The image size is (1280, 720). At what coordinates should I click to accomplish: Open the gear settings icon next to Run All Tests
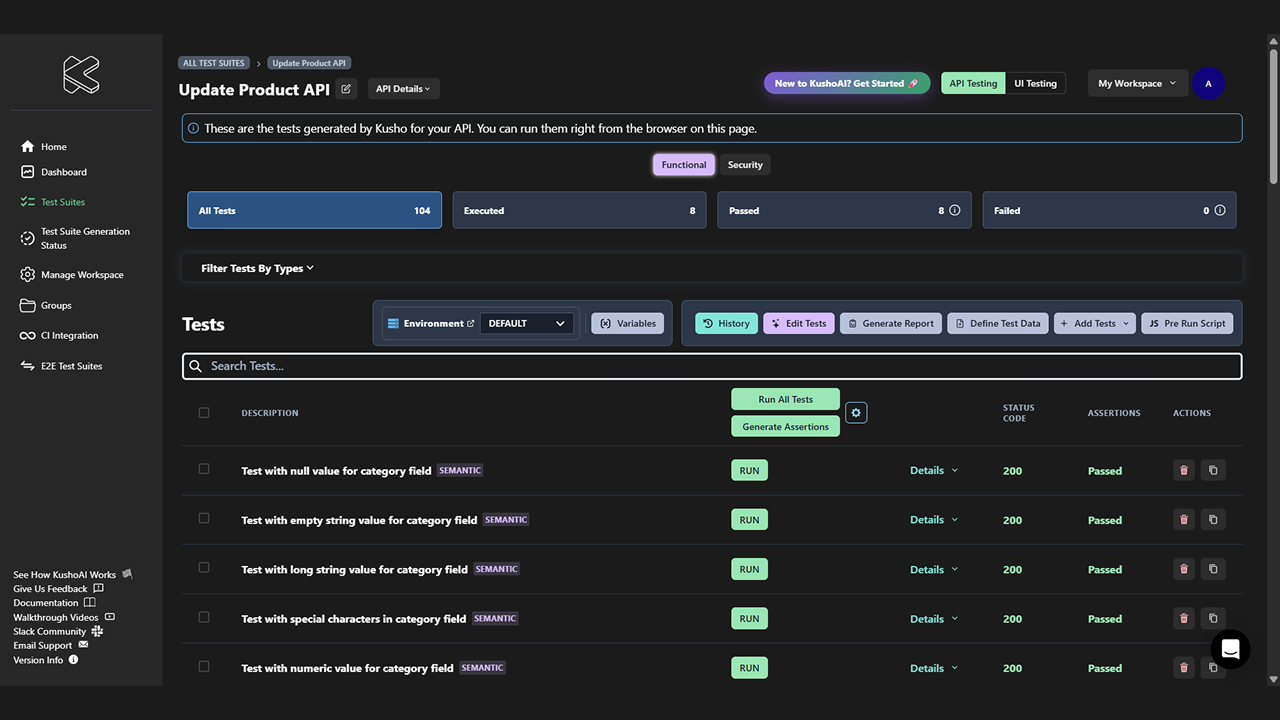856,412
